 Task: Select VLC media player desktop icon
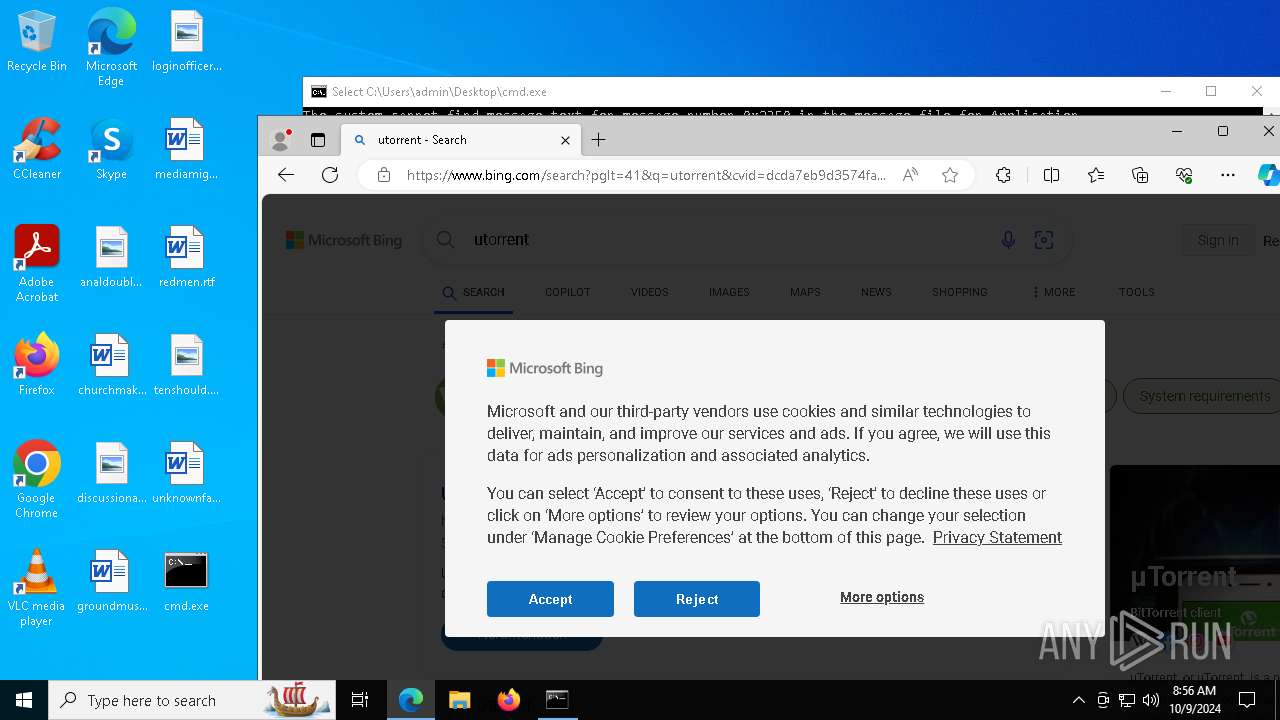pyautogui.click(x=37, y=588)
